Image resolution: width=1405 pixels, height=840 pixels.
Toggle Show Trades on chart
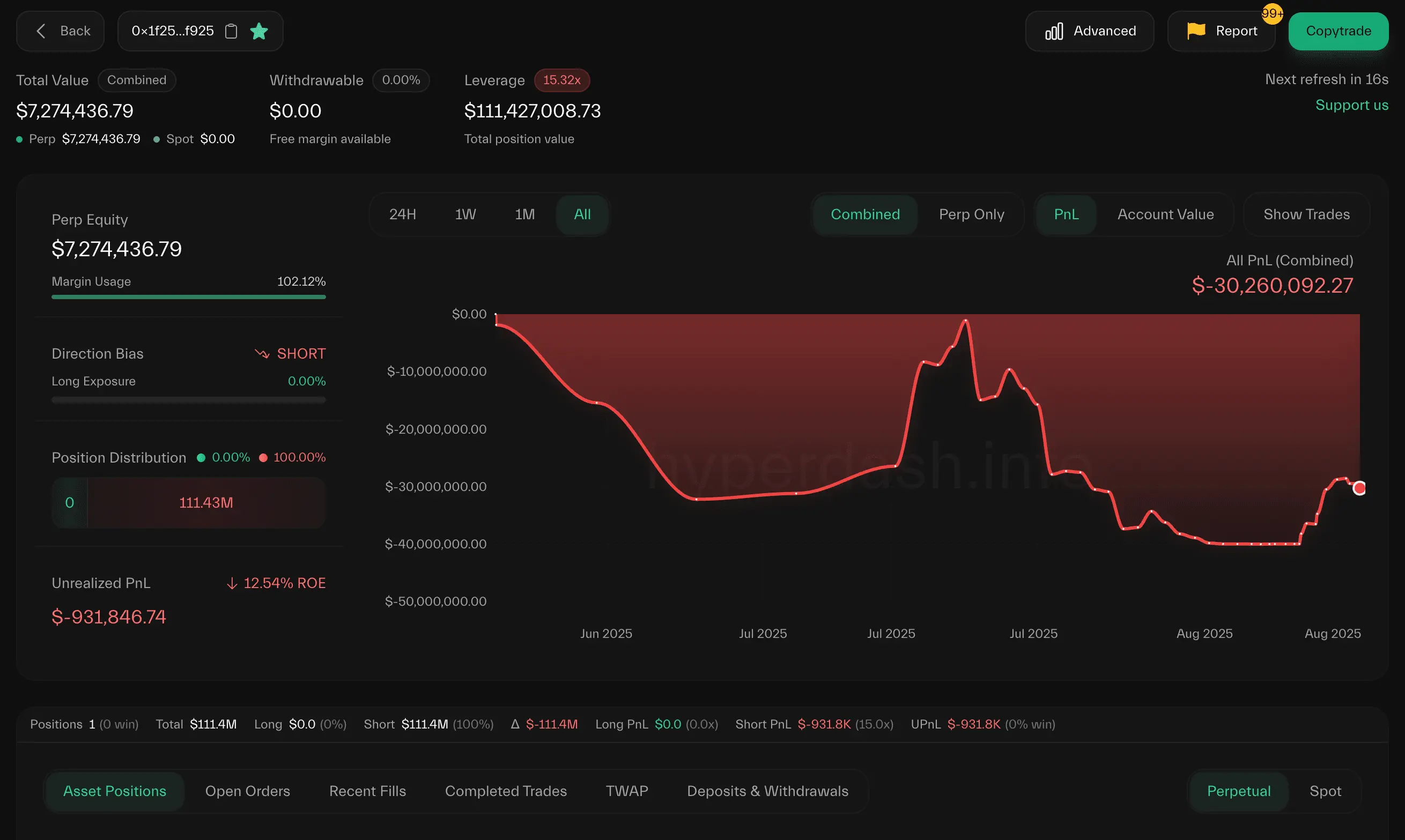pos(1306,214)
